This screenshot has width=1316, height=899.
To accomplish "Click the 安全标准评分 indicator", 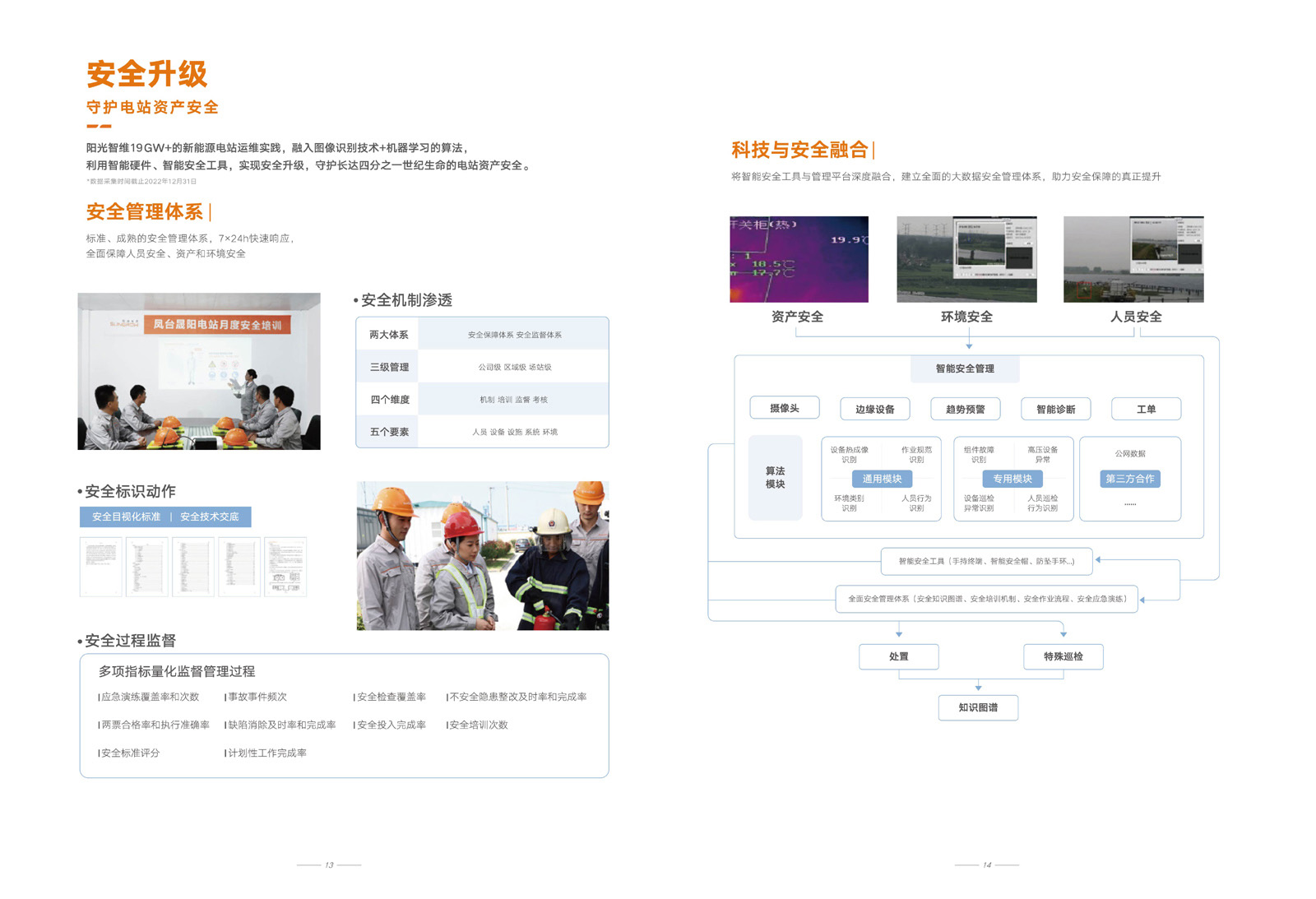I will (x=130, y=753).
